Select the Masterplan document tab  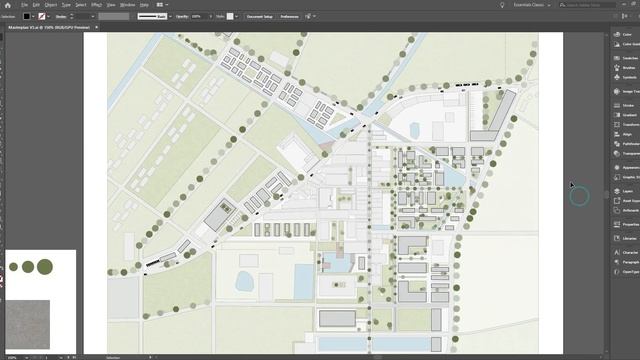point(49,27)
